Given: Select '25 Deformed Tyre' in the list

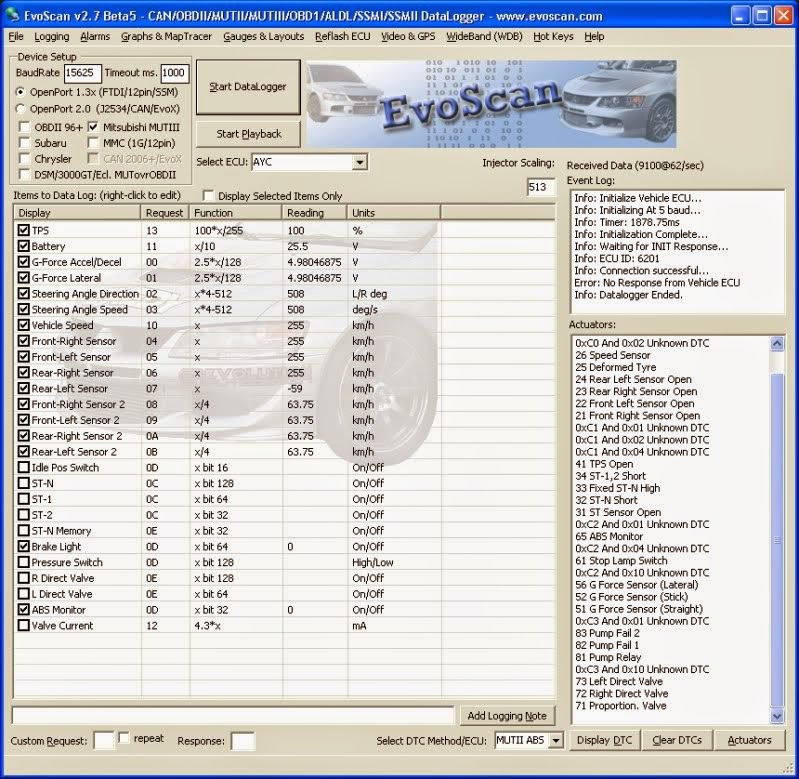Looking at the screenshot, I should [616, 367].
